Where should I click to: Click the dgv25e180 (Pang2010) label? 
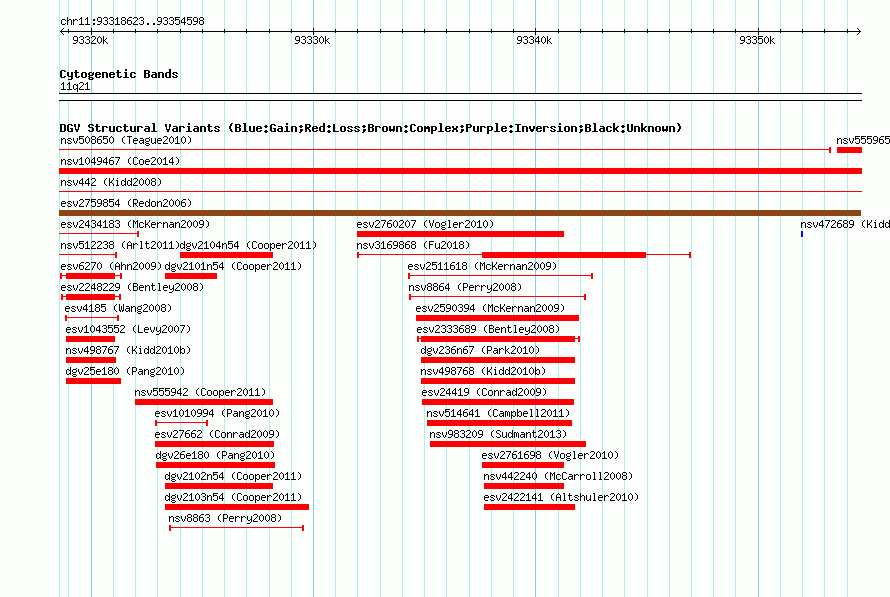pos(125,371)
